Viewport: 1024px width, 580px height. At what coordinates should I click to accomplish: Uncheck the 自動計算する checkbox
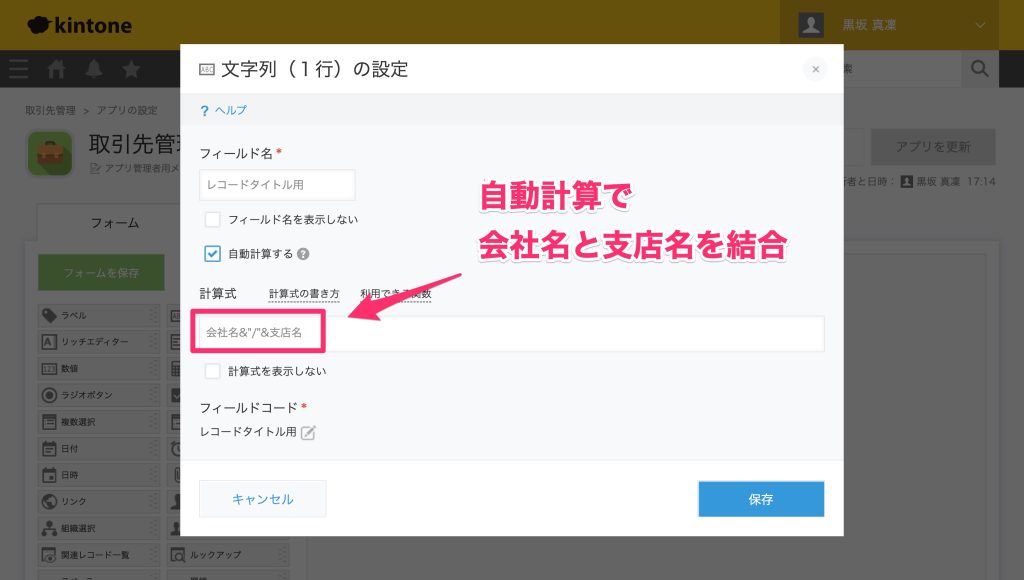(x=212, y=253)
